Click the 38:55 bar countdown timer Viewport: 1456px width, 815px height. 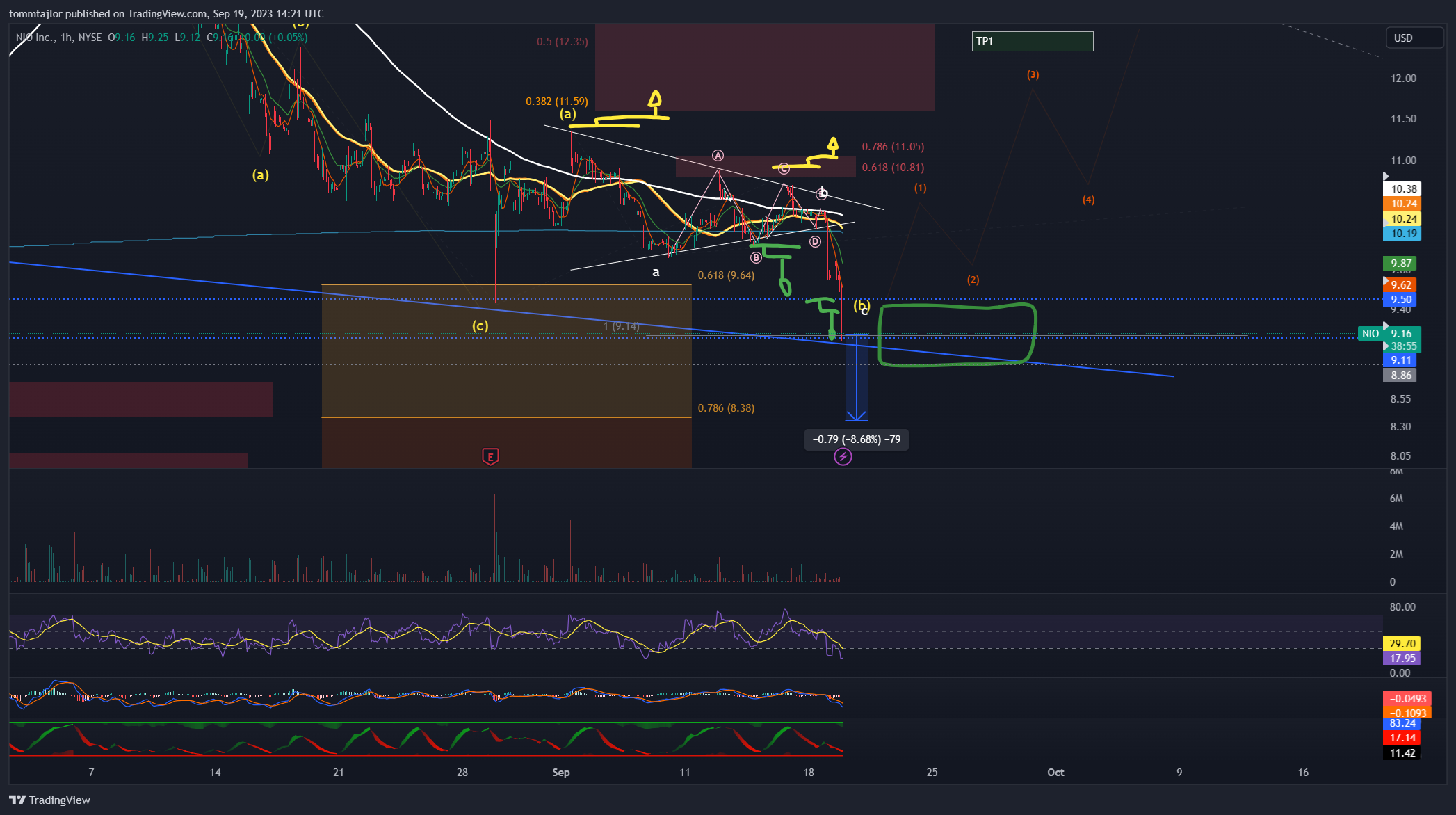pos(1403,346)
